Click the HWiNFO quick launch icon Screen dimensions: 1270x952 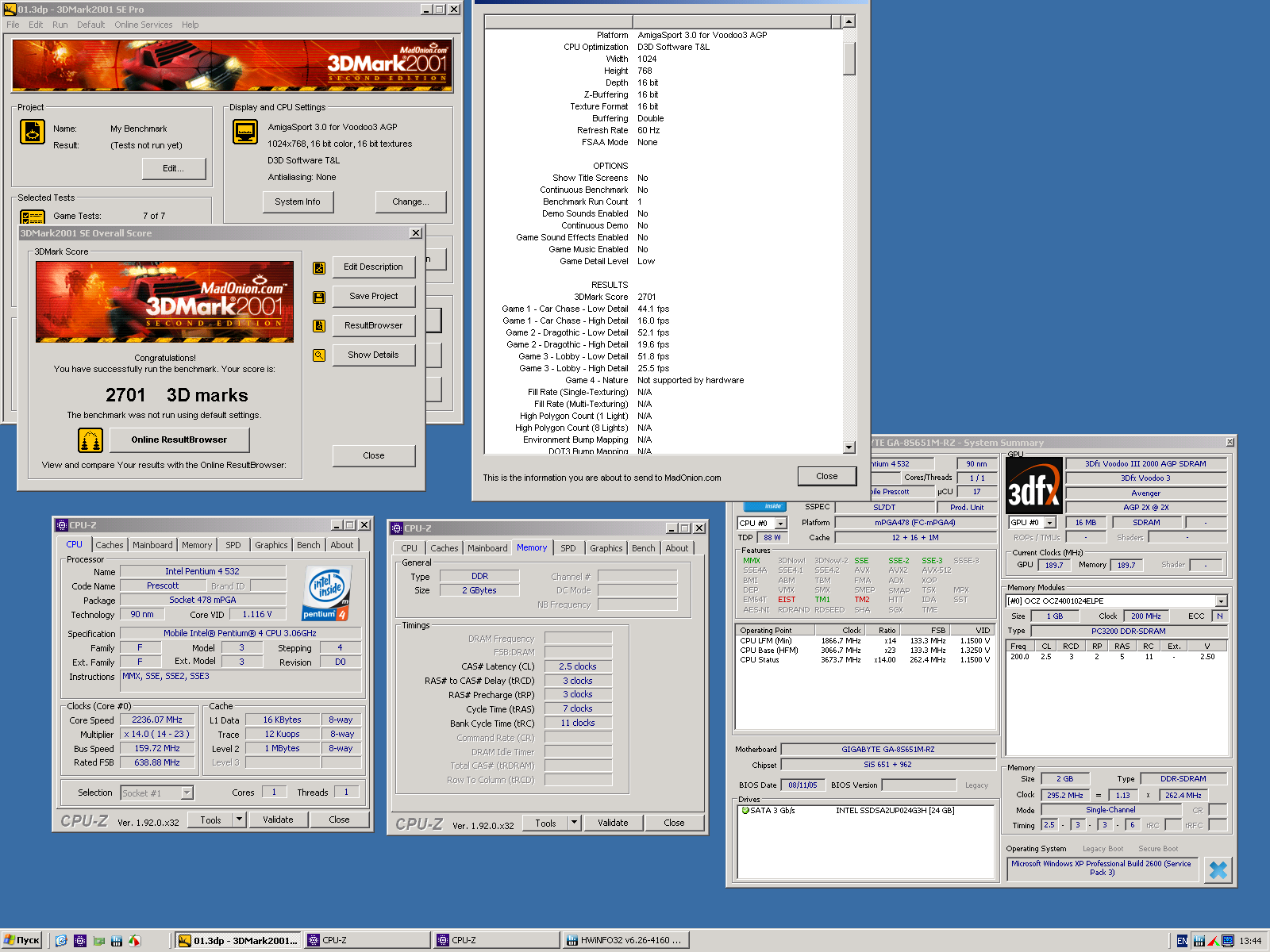click(x=117, y=941)
